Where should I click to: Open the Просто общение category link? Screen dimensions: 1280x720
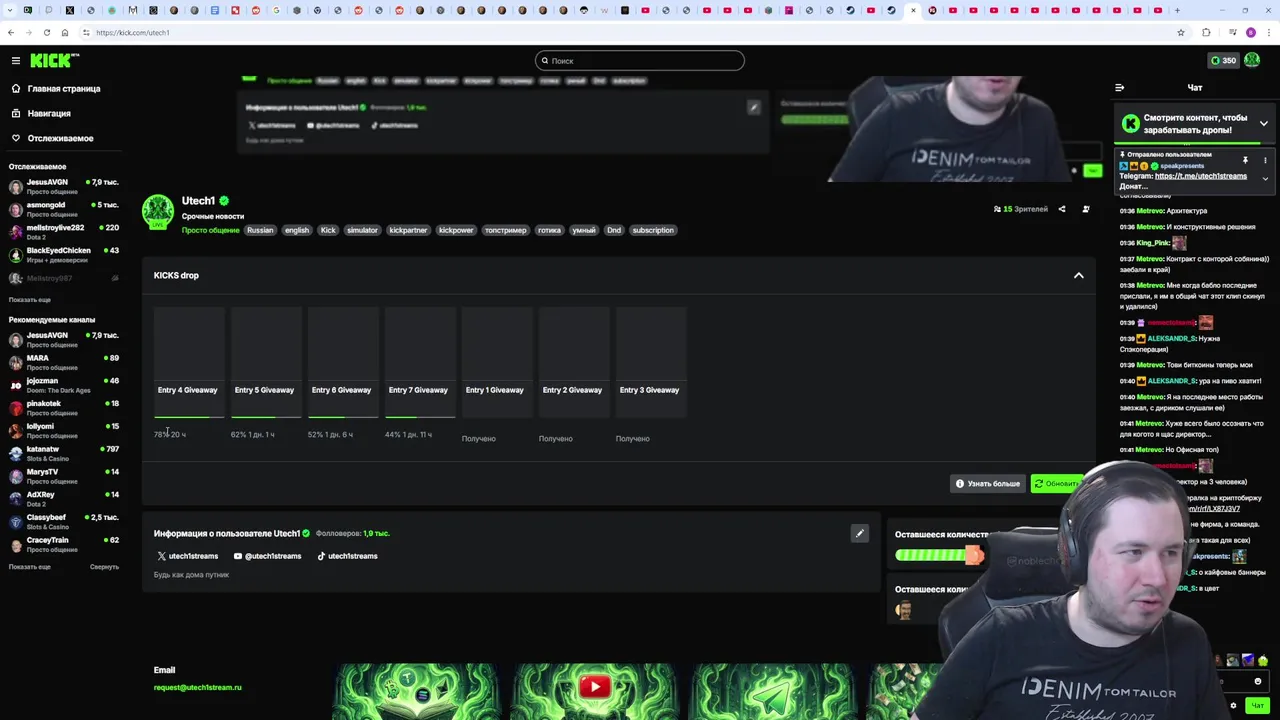210,231
